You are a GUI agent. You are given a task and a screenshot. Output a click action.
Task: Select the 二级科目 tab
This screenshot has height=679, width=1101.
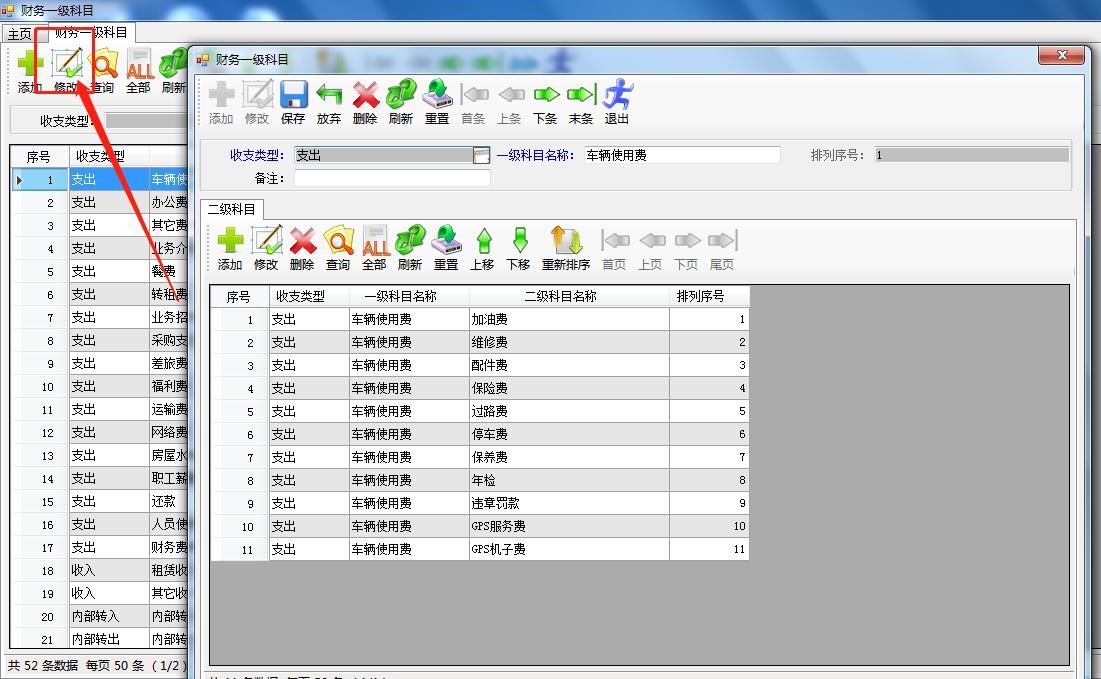coord(232,209)
